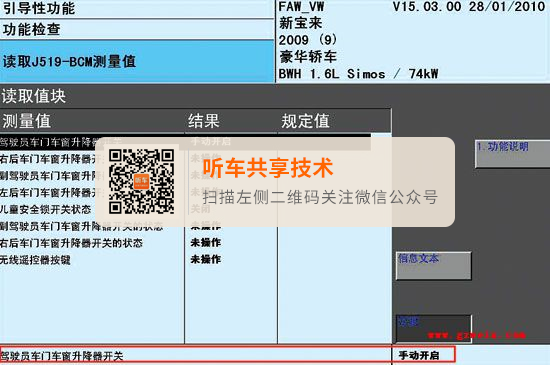Click the pressed dark button above the red URL
Image resolution: width=550 pixels, height=365 pixels.
tap(434, 327)
